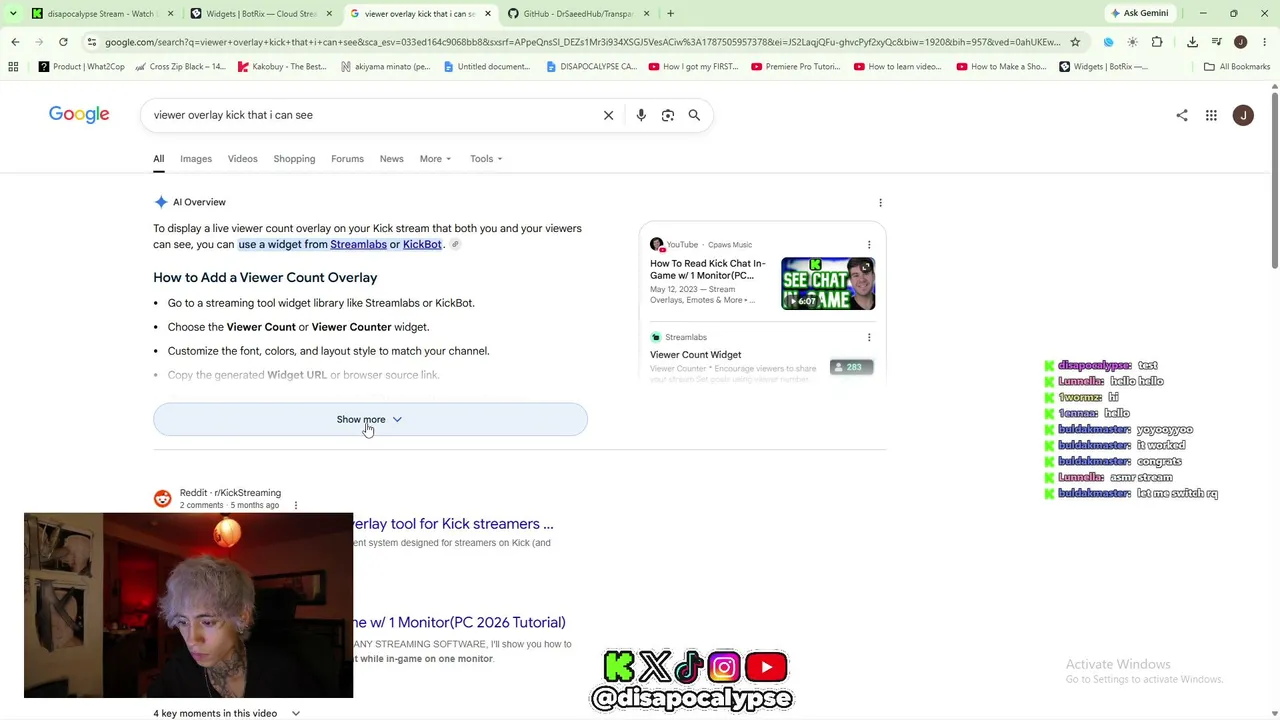This screenshot has width=1280, height=720.
Task: Expand the 4 key moments in this video
Action: [226, 713]
